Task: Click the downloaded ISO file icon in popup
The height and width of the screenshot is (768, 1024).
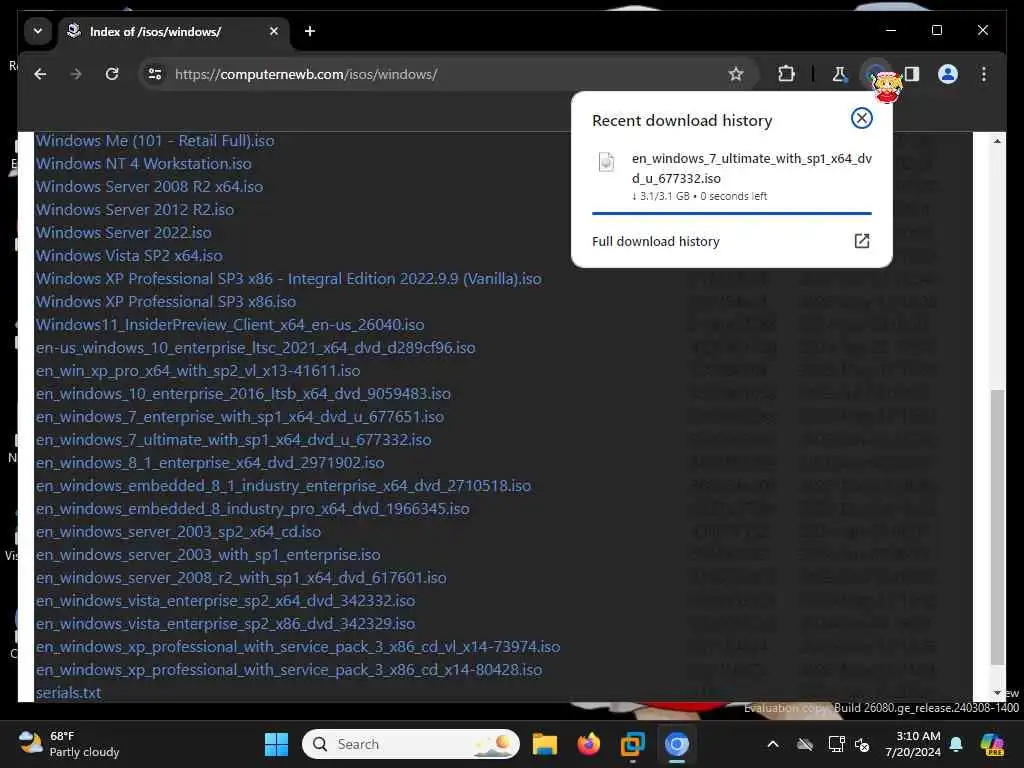Action: click(x=606, y=161)
